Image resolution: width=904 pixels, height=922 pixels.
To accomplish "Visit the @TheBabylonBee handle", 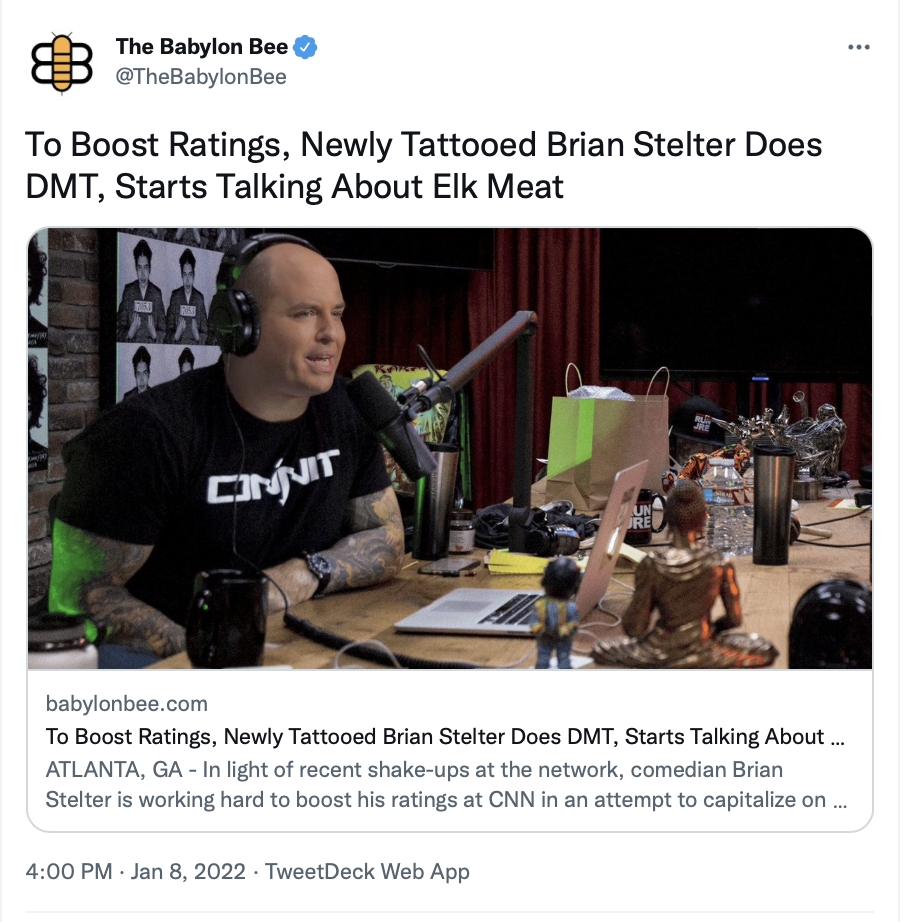I will 201,77.
